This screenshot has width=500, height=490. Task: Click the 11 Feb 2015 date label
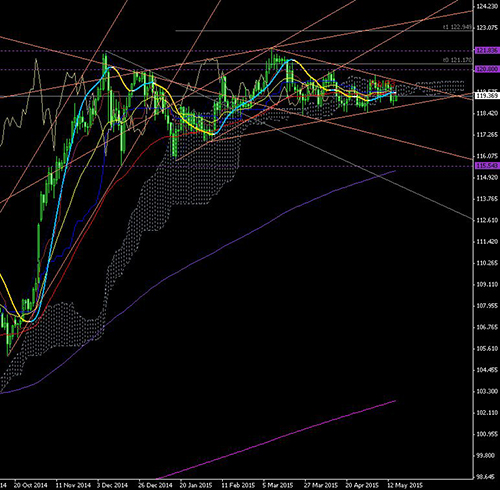point(238,485)
